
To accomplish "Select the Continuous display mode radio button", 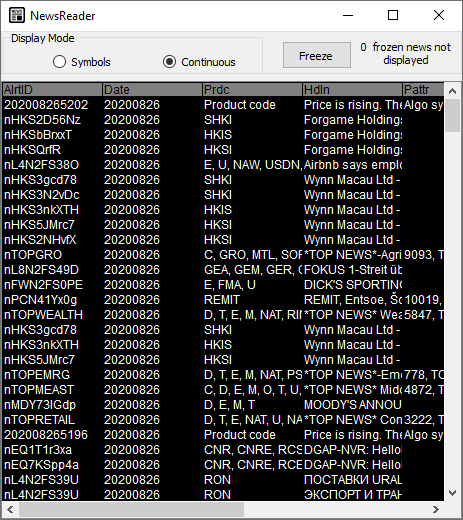I will [169, 62].
